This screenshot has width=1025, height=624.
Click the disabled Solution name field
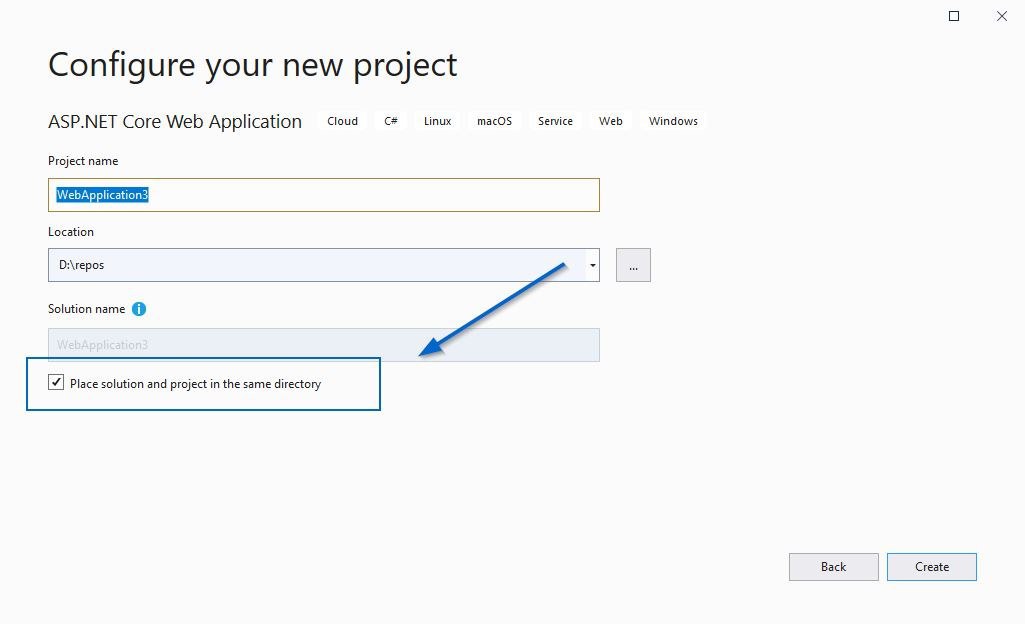(x=324, y=345)
